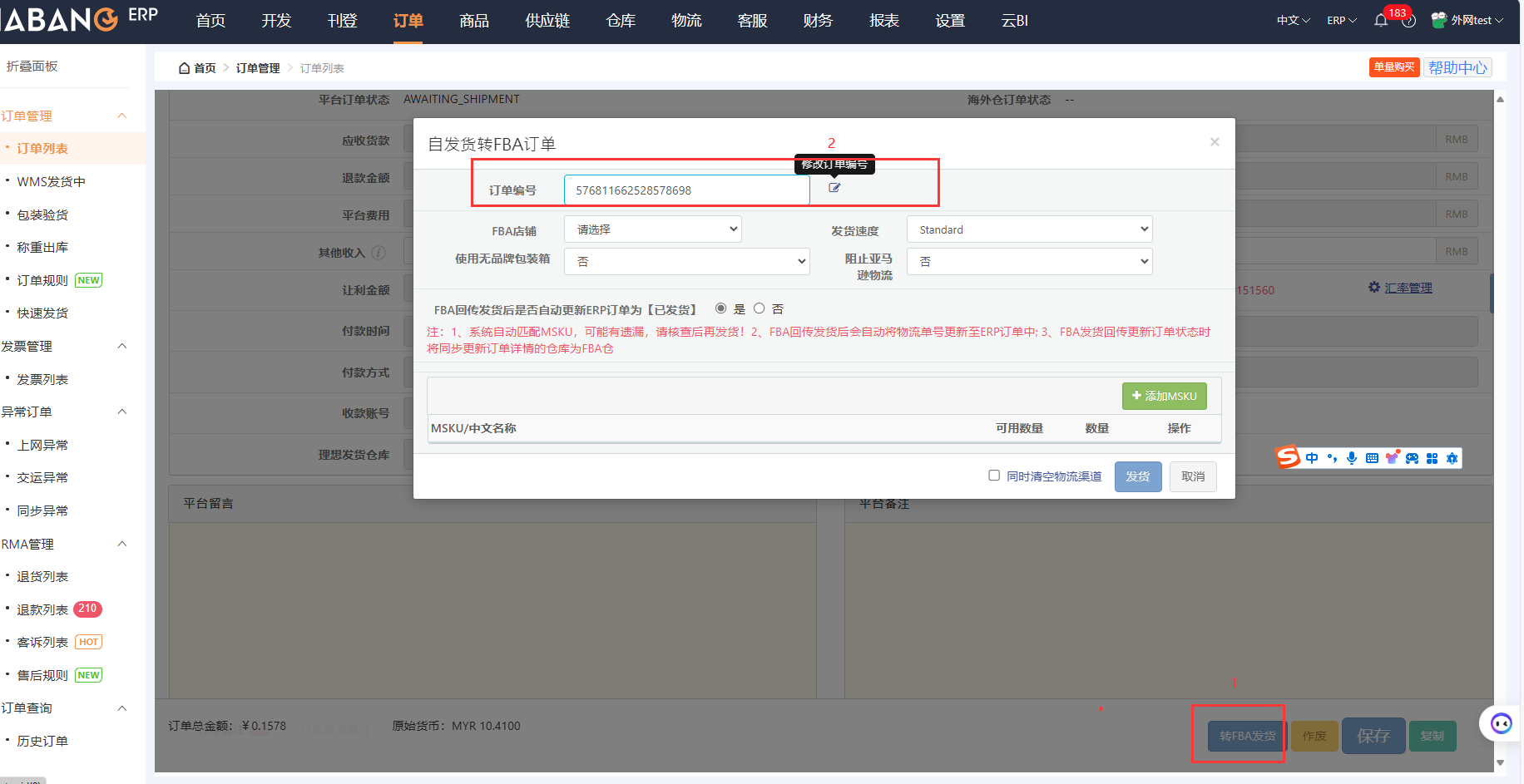Open the 财务 top navigation menu
The height and width of the screenshot is (784, 1524).
[x=817, y=21]
